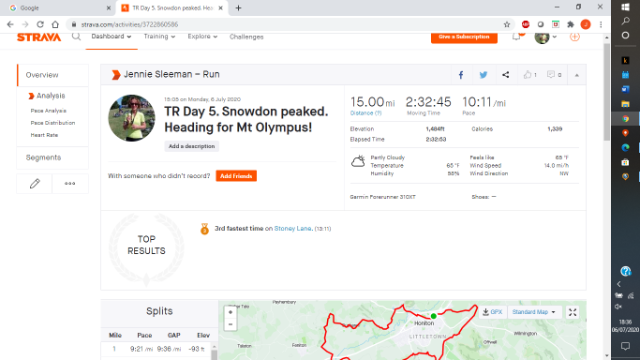
Task: Open the Standard Map dropdown
Action: click(x=534, y=312)
